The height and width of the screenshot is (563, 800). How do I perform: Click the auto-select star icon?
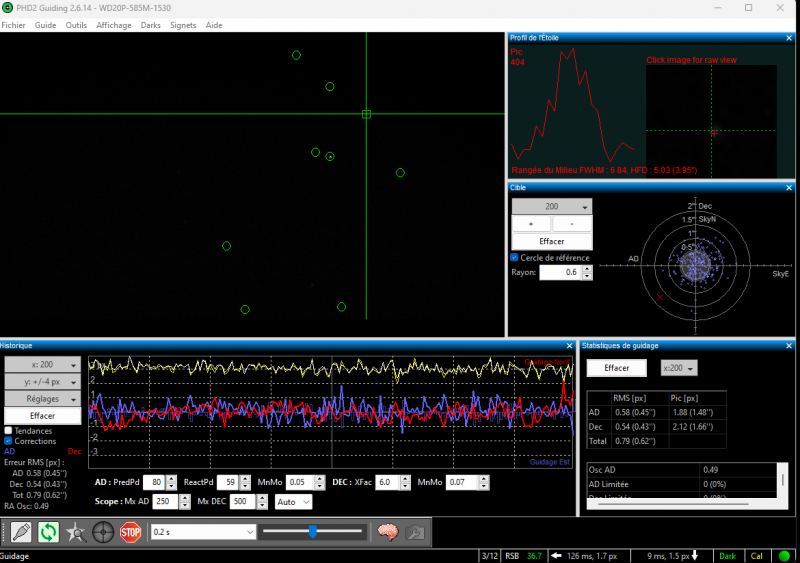(x=76, y=532)
